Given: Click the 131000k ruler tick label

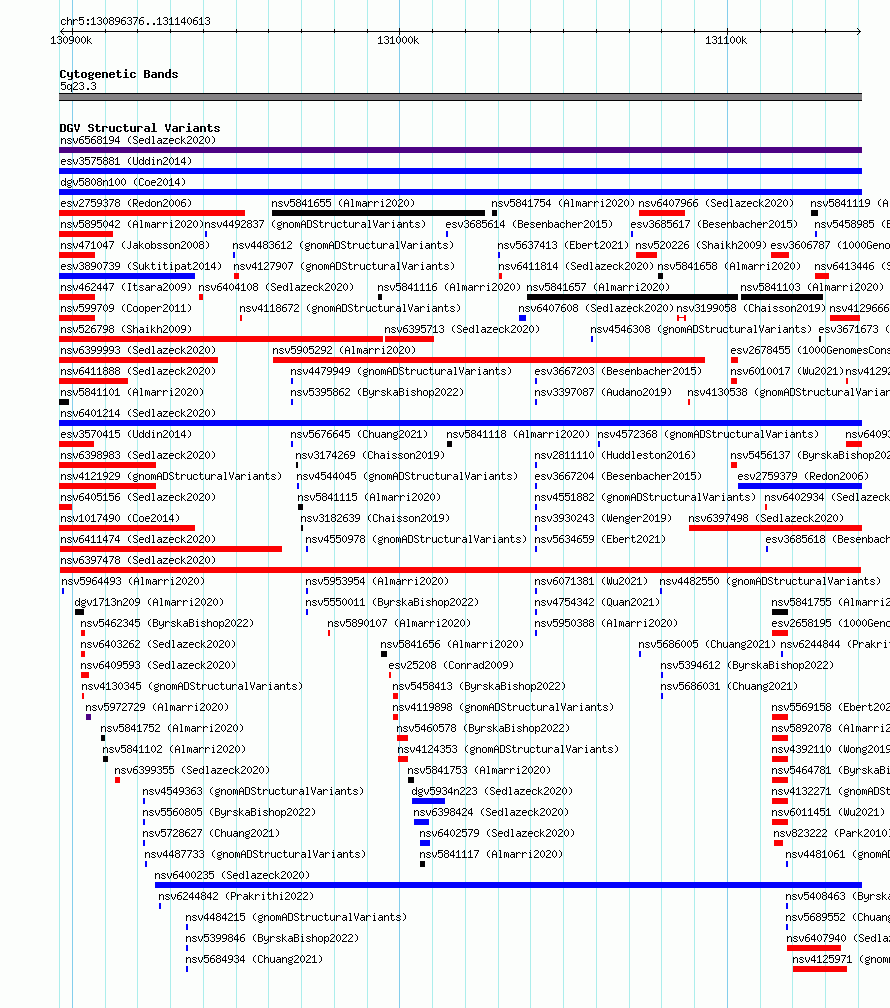Looking at the screenshot, I should pyautogui.click(x=398, y=40).
